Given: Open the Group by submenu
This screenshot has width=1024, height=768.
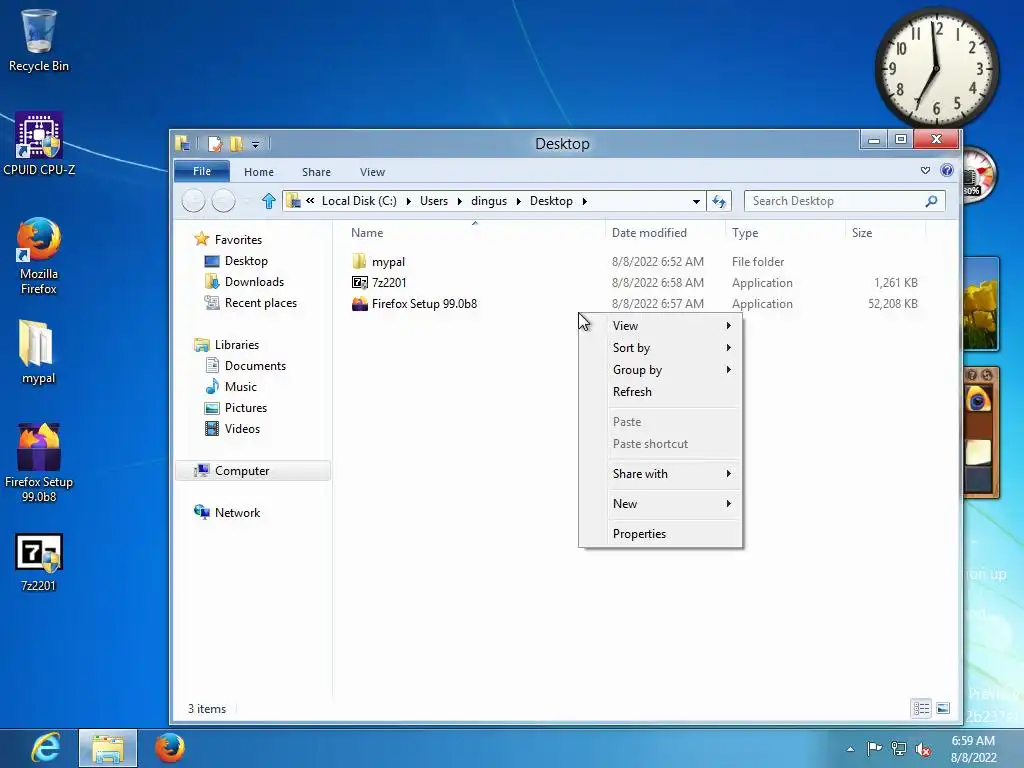Looking at the screenshot, I should pos(660,370).
